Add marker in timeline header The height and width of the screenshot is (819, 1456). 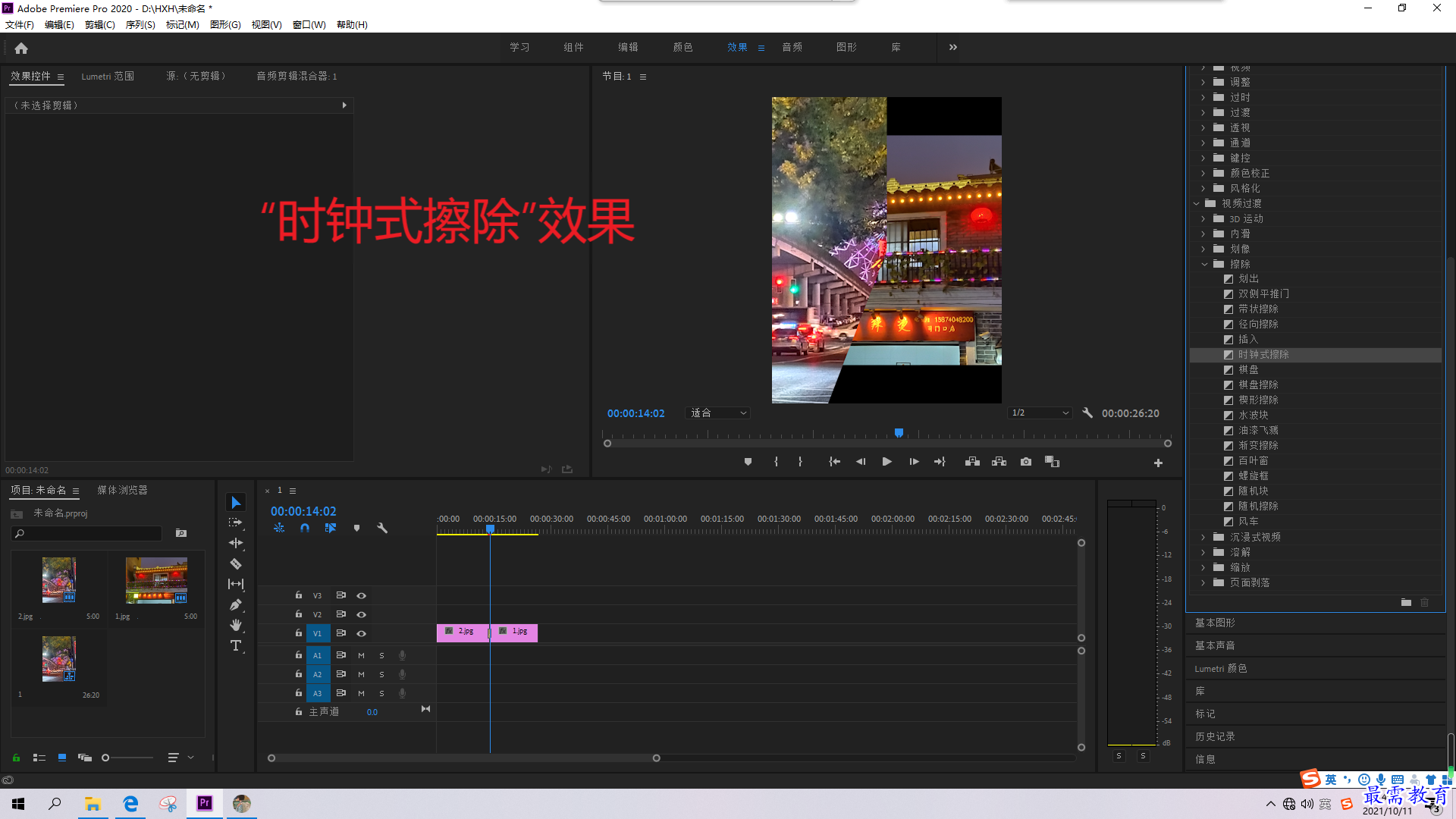(356, 528)
